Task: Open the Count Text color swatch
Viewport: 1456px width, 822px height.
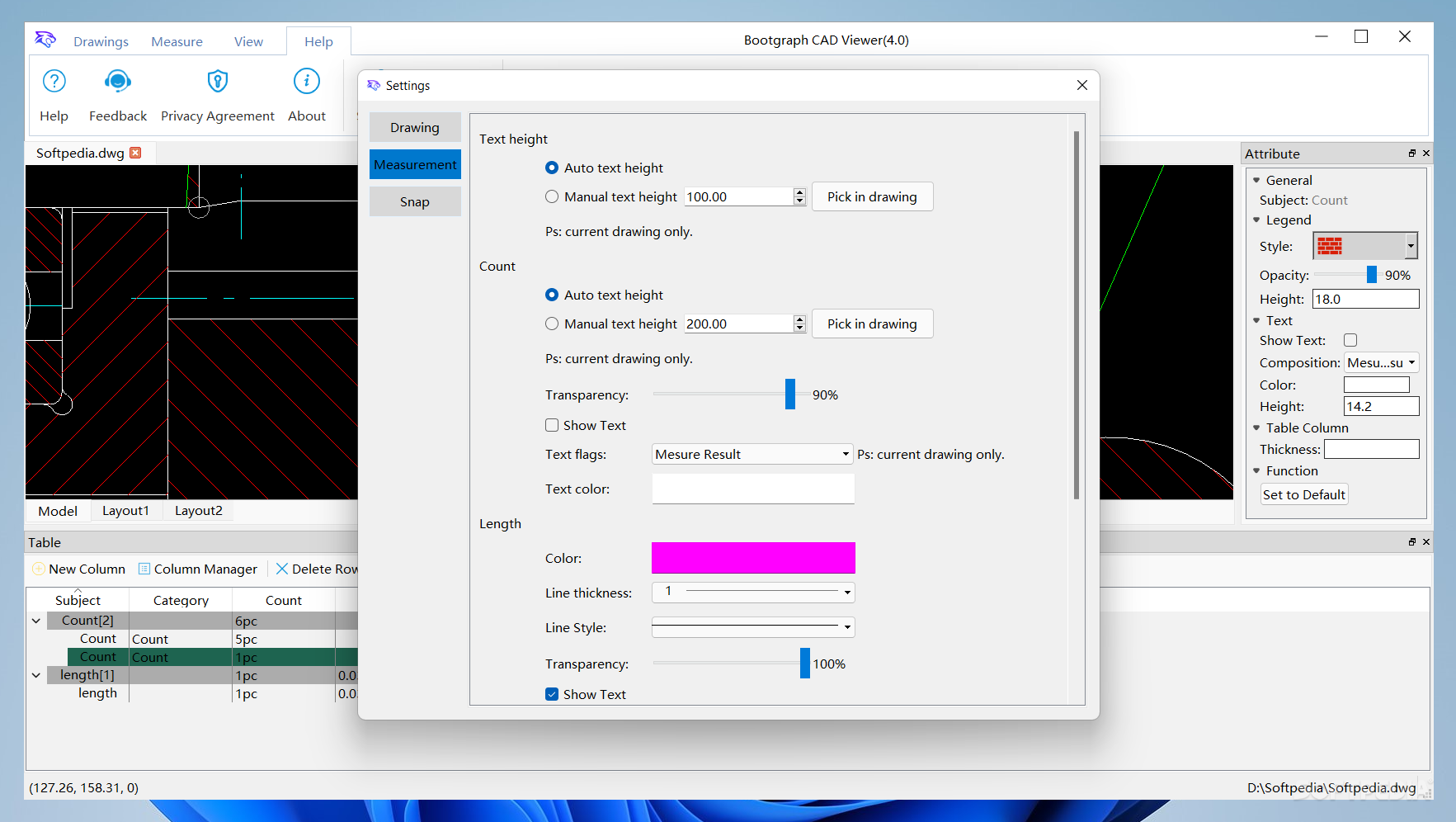Action: [753, 489]
